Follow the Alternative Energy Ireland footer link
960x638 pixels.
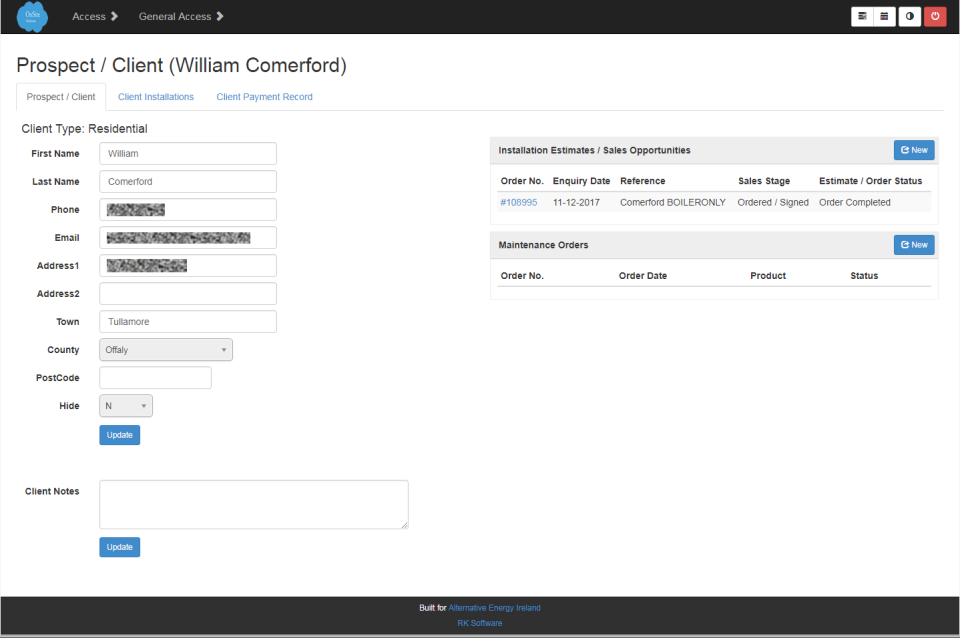pos(494,608)
